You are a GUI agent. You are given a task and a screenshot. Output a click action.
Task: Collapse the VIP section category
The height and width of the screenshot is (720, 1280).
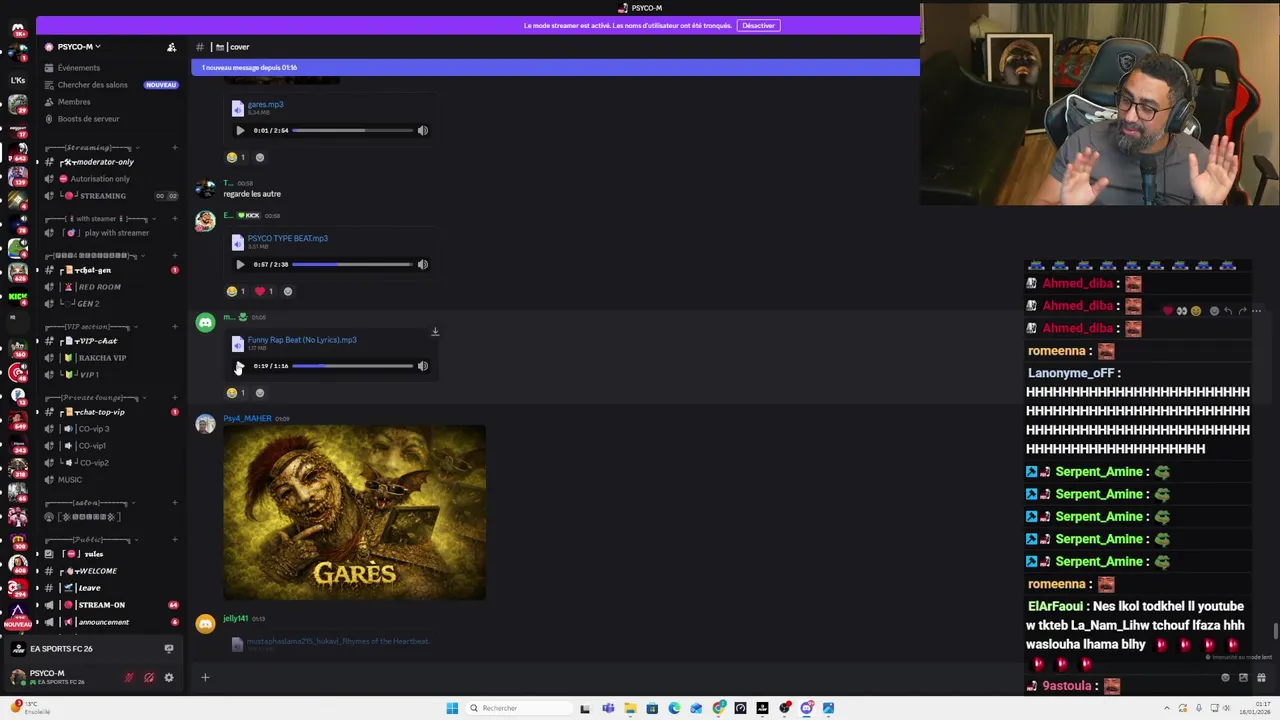91,327
